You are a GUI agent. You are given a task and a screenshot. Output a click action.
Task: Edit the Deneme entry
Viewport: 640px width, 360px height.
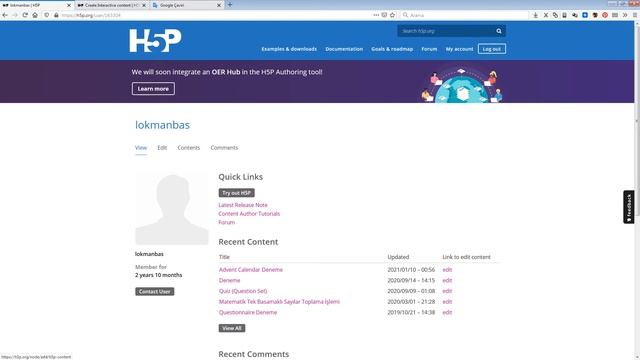[447, 280]
